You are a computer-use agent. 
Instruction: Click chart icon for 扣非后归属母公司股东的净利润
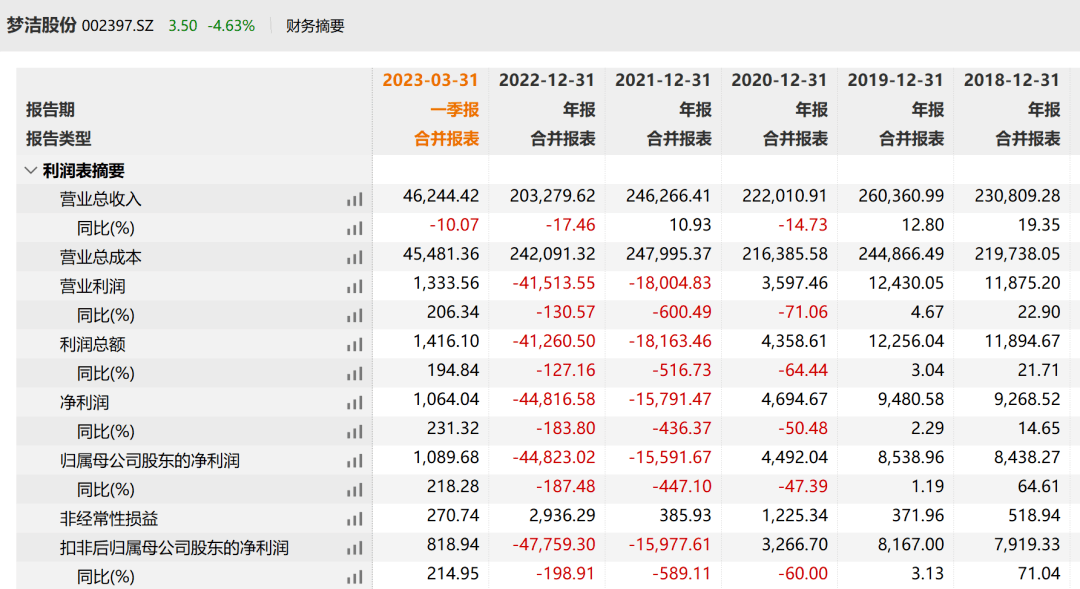click(x=355, y=548)
